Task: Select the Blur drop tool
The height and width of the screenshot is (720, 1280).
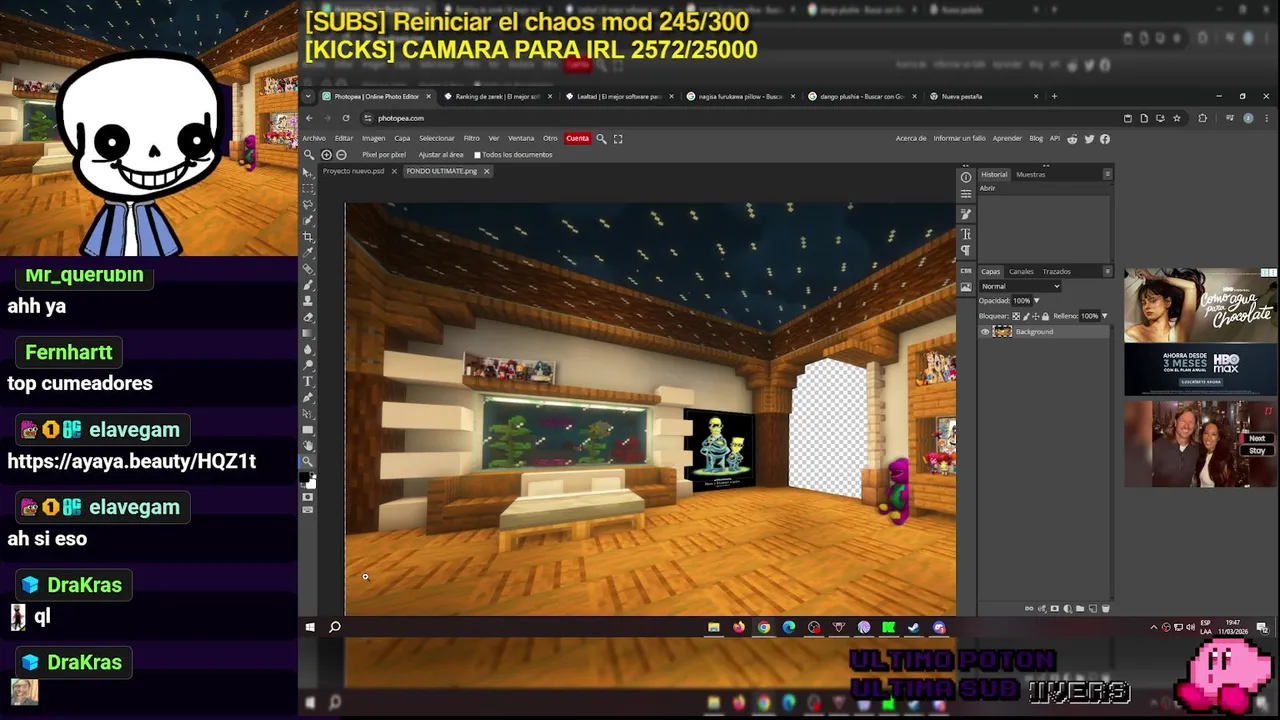Action: click(x=308, y=349)
